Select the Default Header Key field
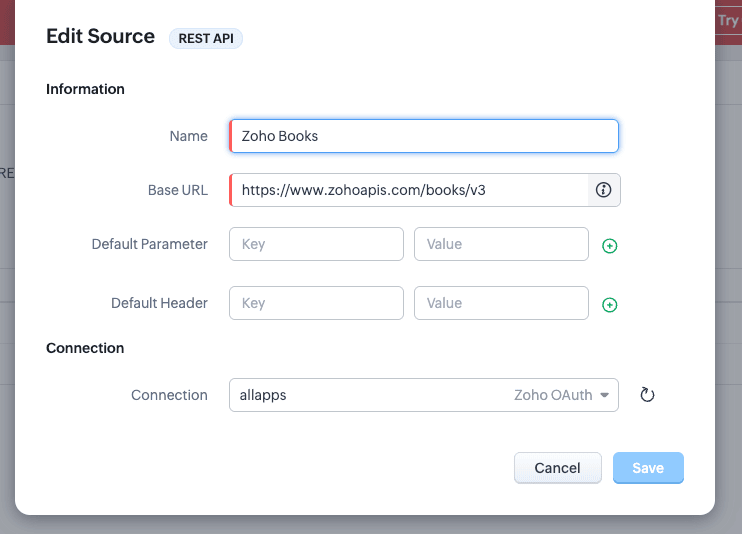 (316, 303)
